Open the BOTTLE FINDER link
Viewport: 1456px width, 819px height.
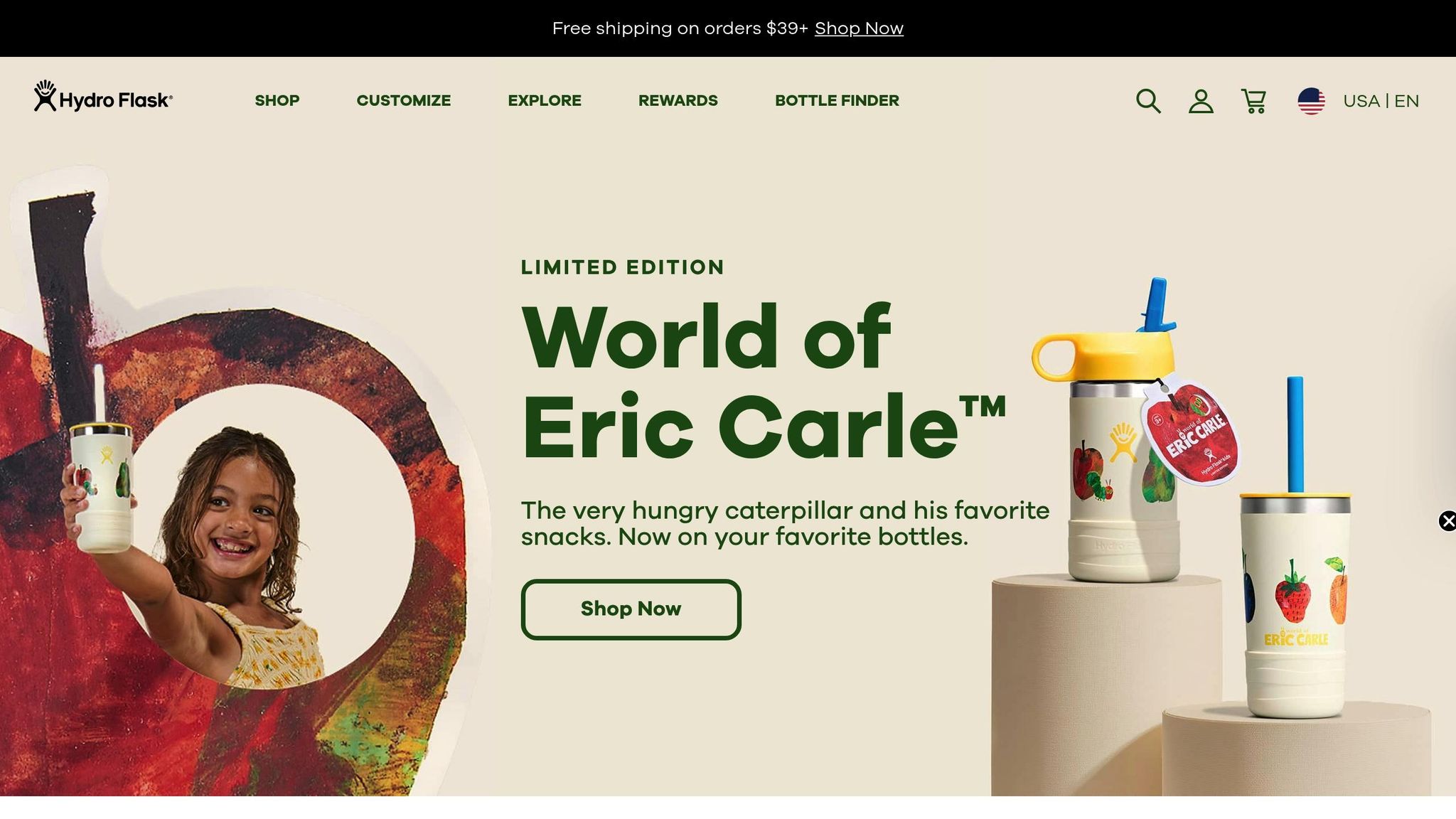(837, 100)
